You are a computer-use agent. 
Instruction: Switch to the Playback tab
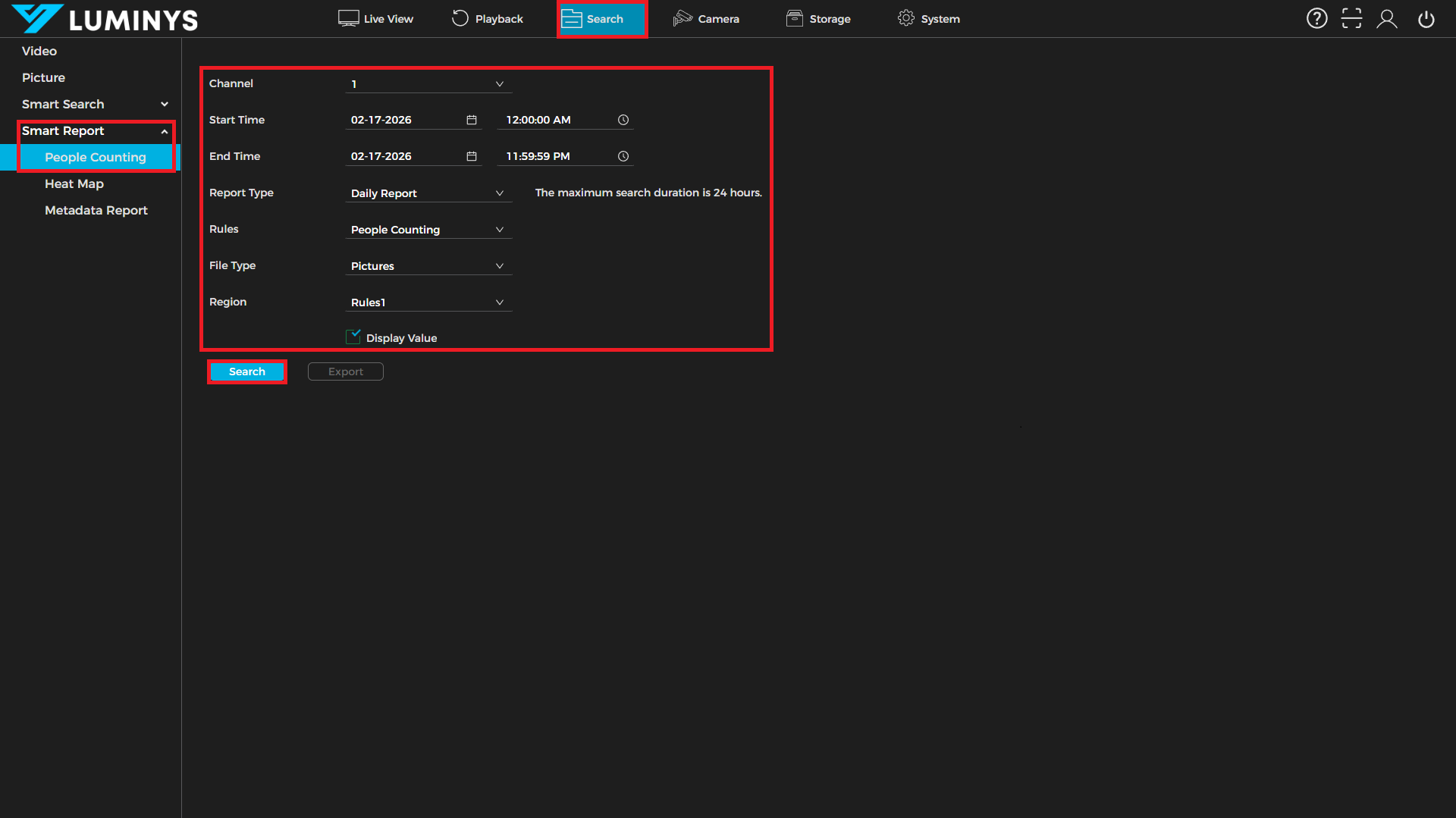(488, 19)
